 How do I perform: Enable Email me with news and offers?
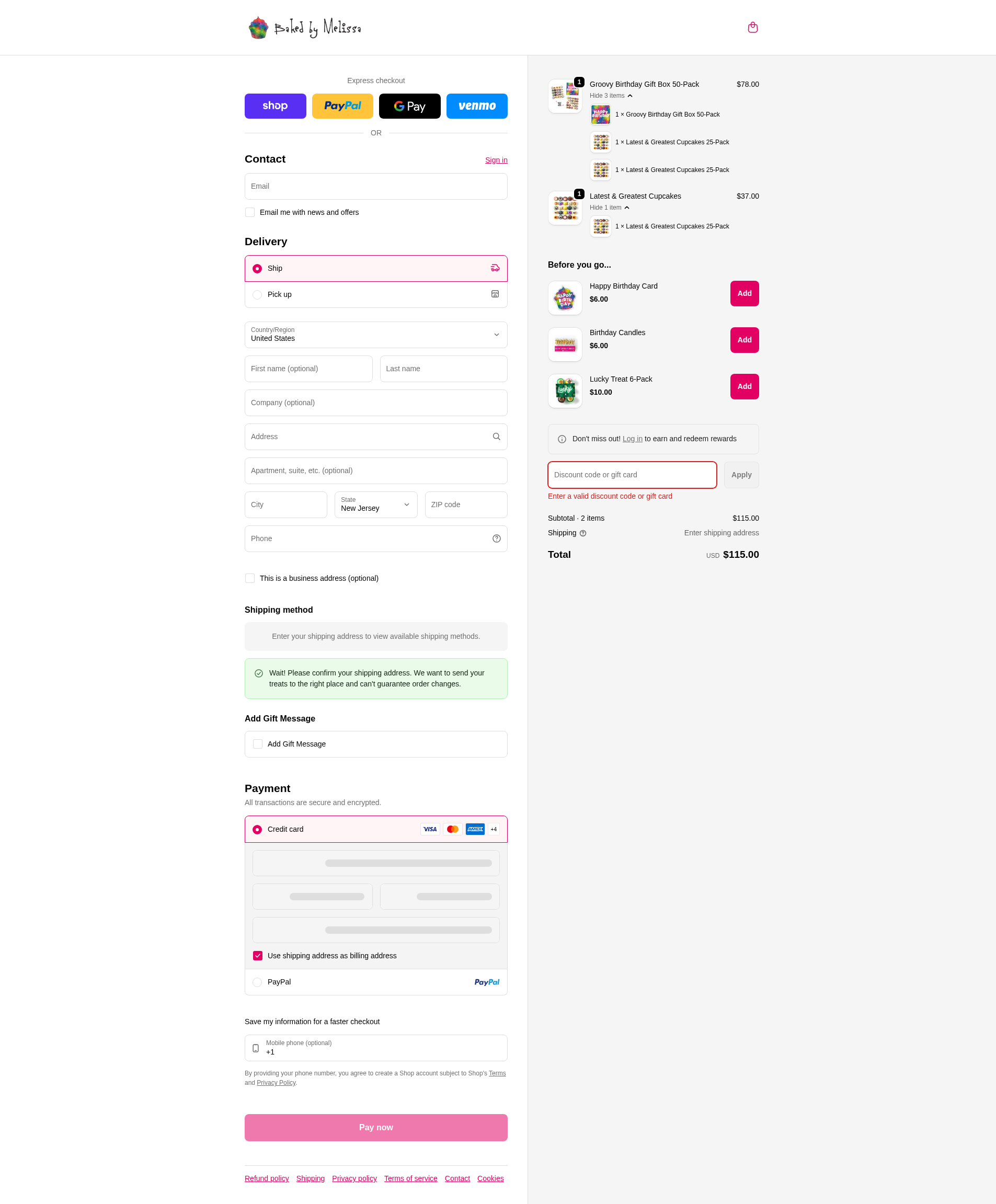(250, 212)
